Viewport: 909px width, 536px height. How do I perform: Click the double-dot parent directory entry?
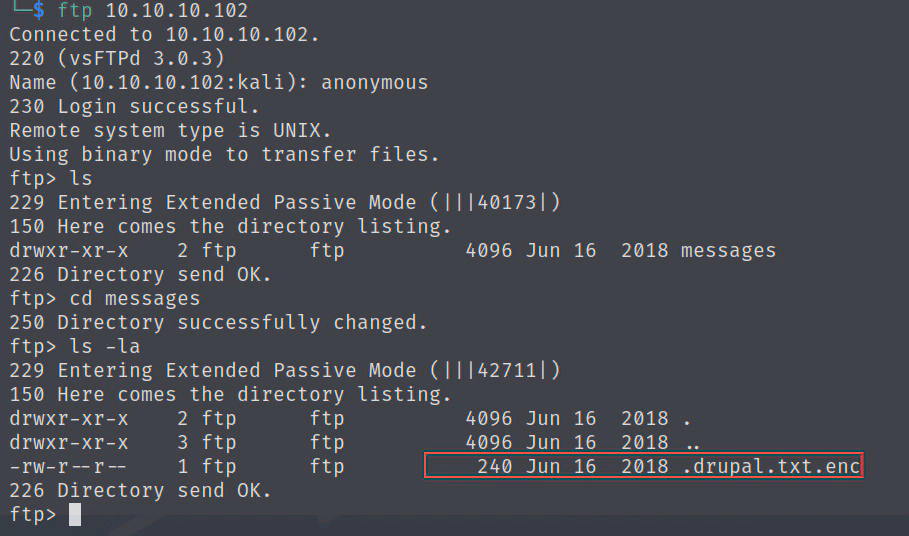point(692,442)
